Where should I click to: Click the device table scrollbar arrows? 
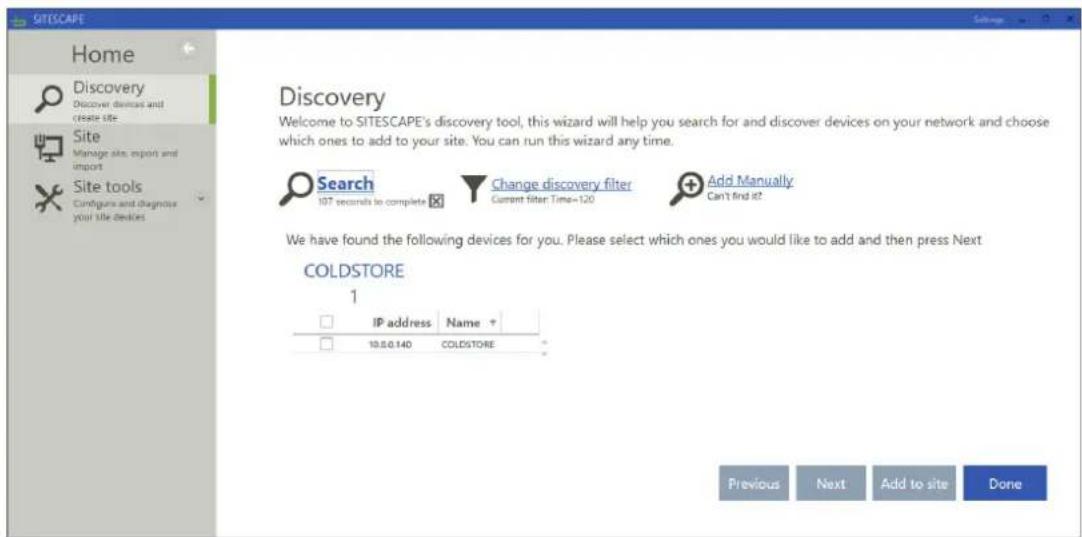pos(544,347)
